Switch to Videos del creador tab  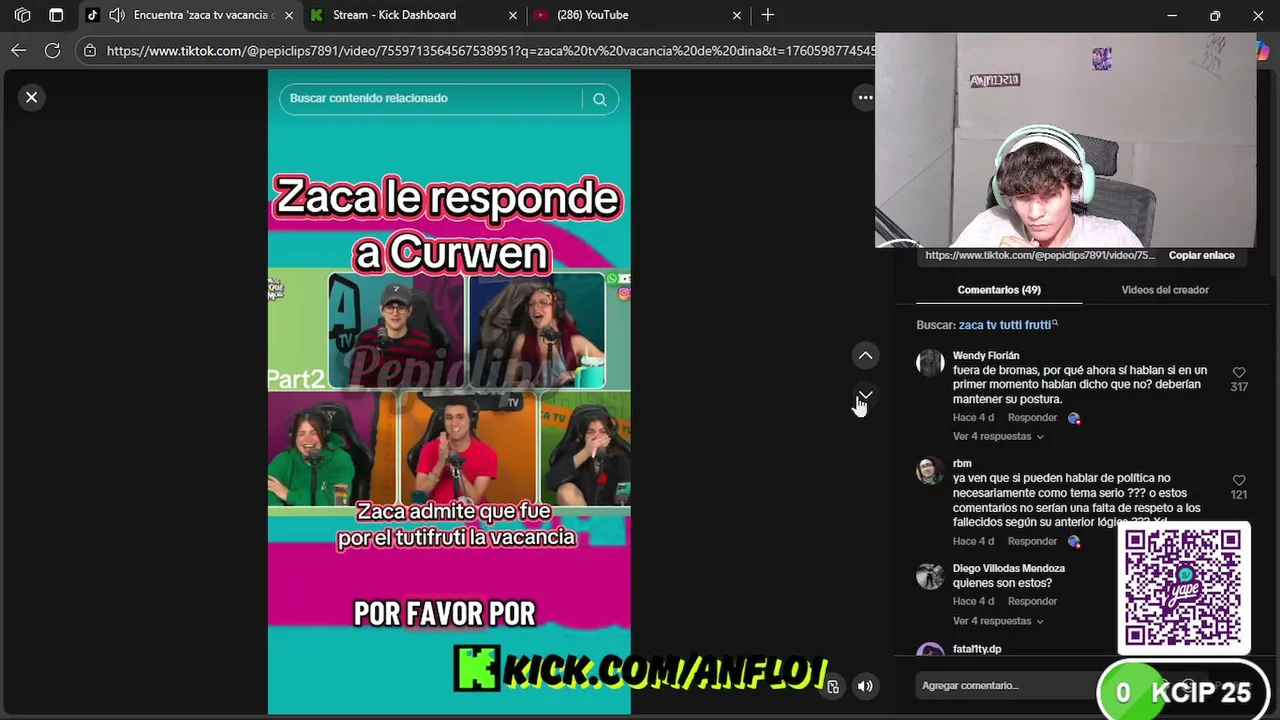(1165, 290)
